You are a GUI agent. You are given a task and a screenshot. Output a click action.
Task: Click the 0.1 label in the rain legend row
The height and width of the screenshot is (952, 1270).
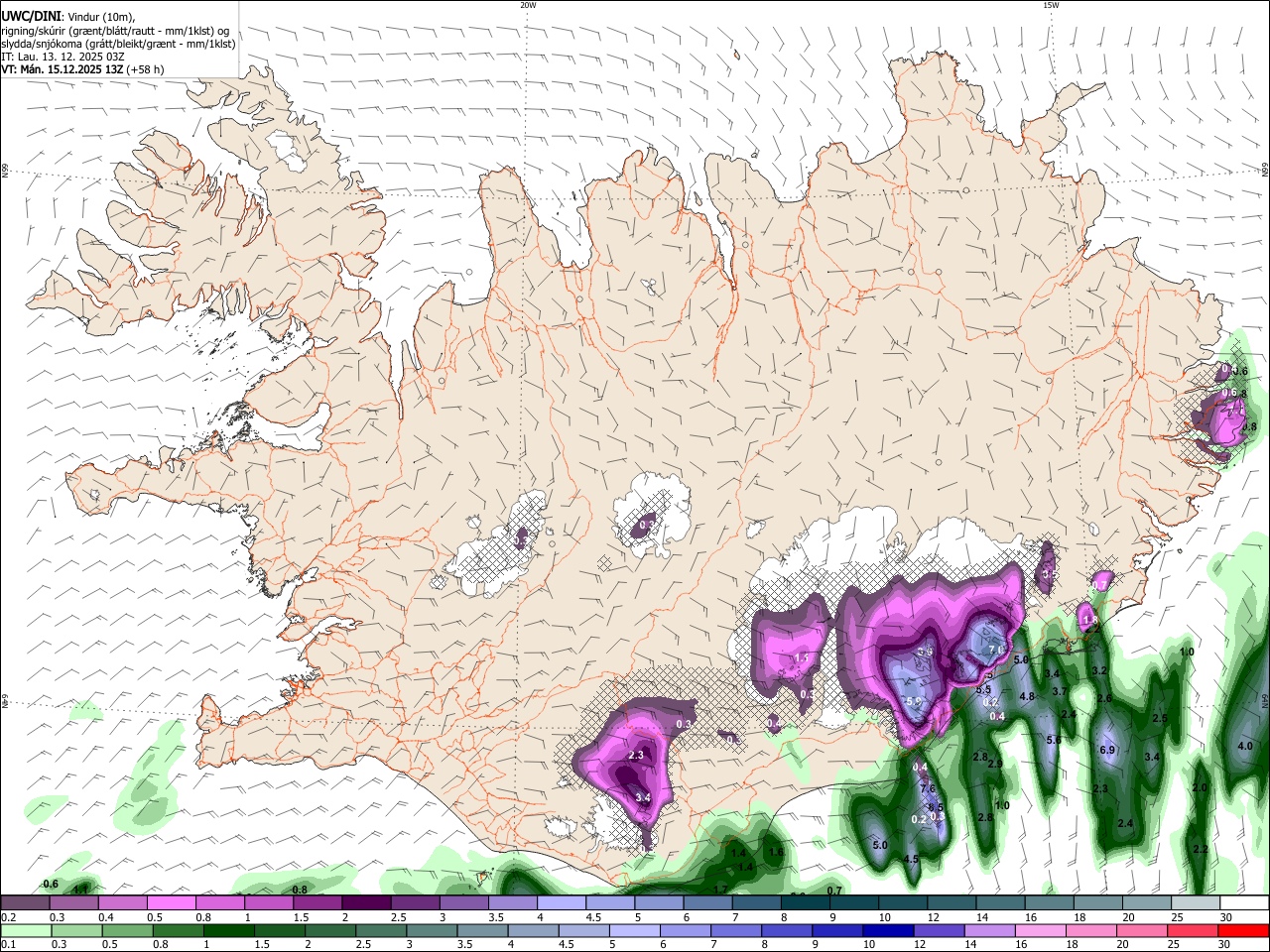click(7, 946)
